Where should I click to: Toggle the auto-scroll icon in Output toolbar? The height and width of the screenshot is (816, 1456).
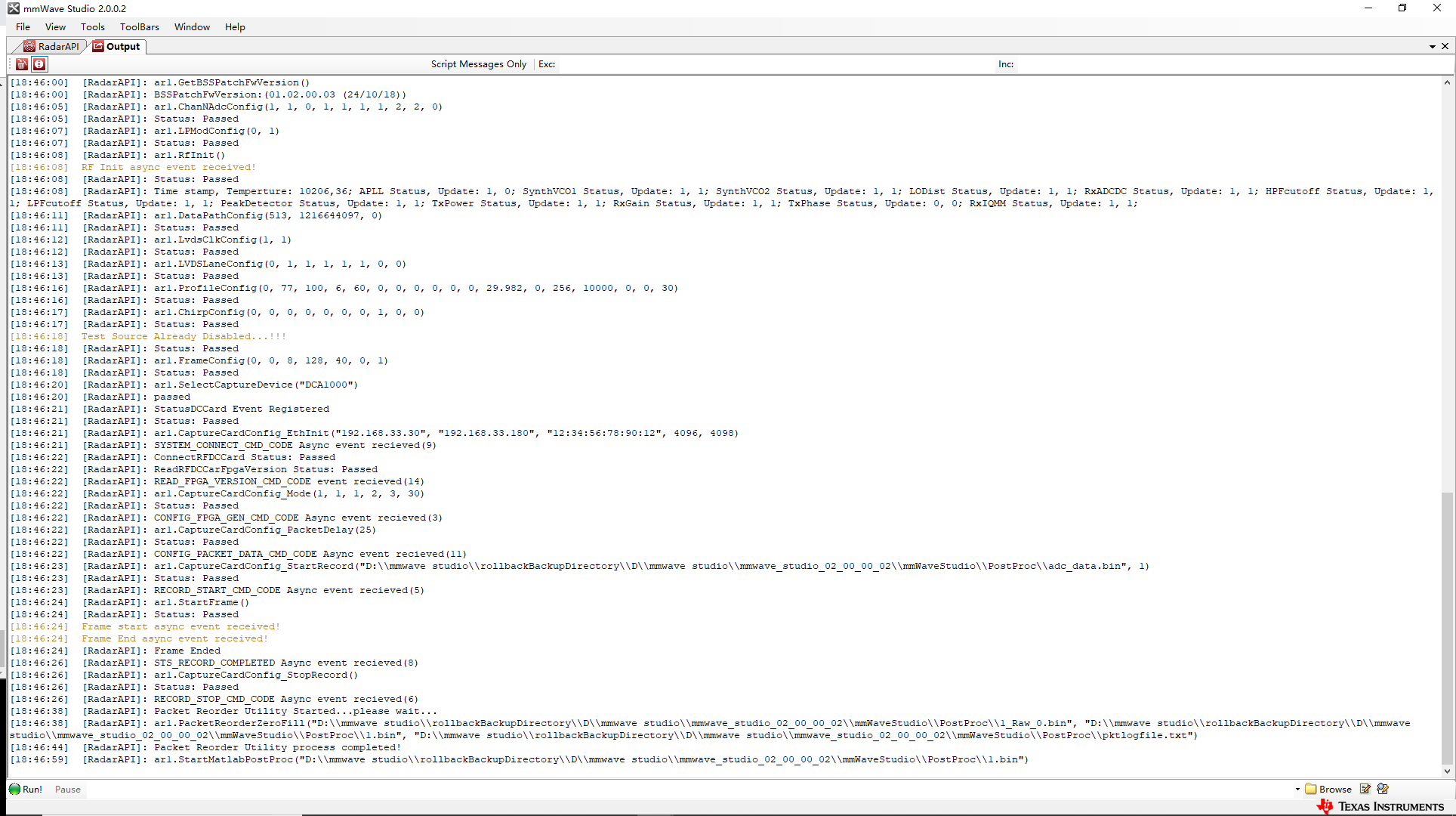click(39, 64)
